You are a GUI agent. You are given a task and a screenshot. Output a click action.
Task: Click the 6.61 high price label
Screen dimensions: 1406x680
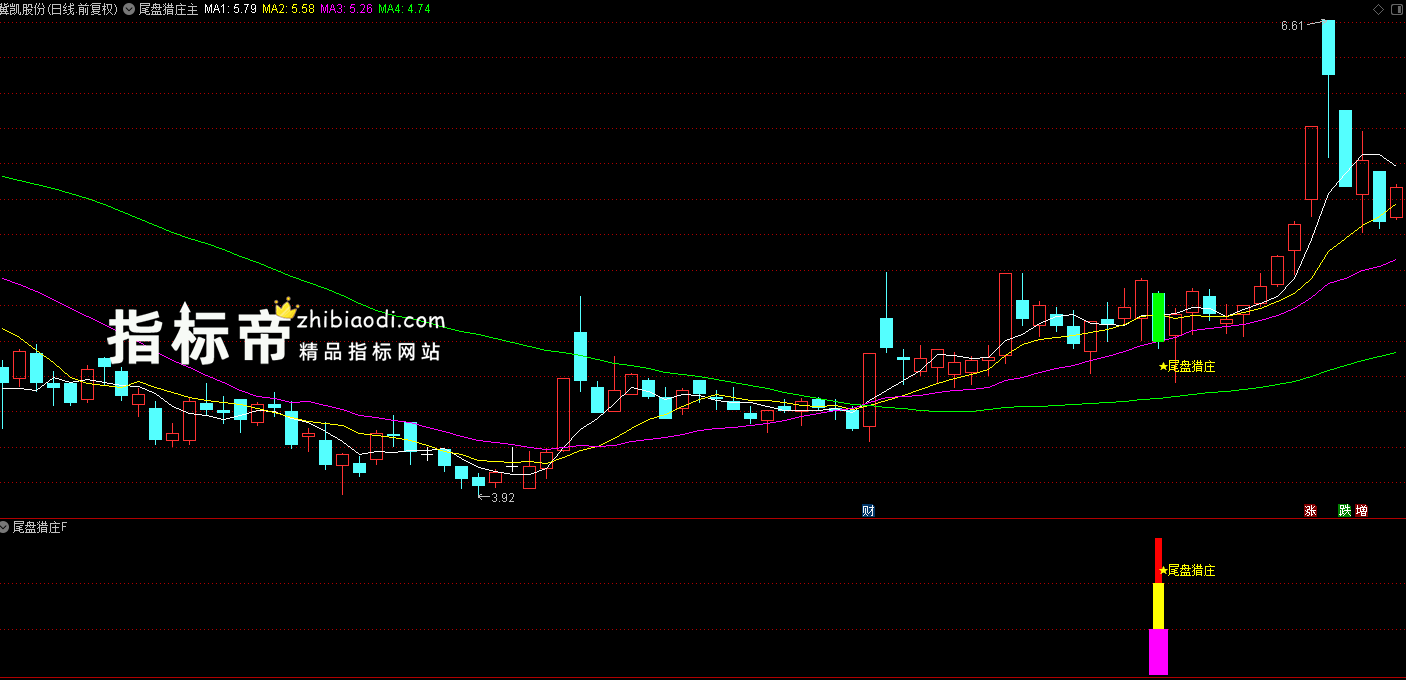(x=1292, y=26)
